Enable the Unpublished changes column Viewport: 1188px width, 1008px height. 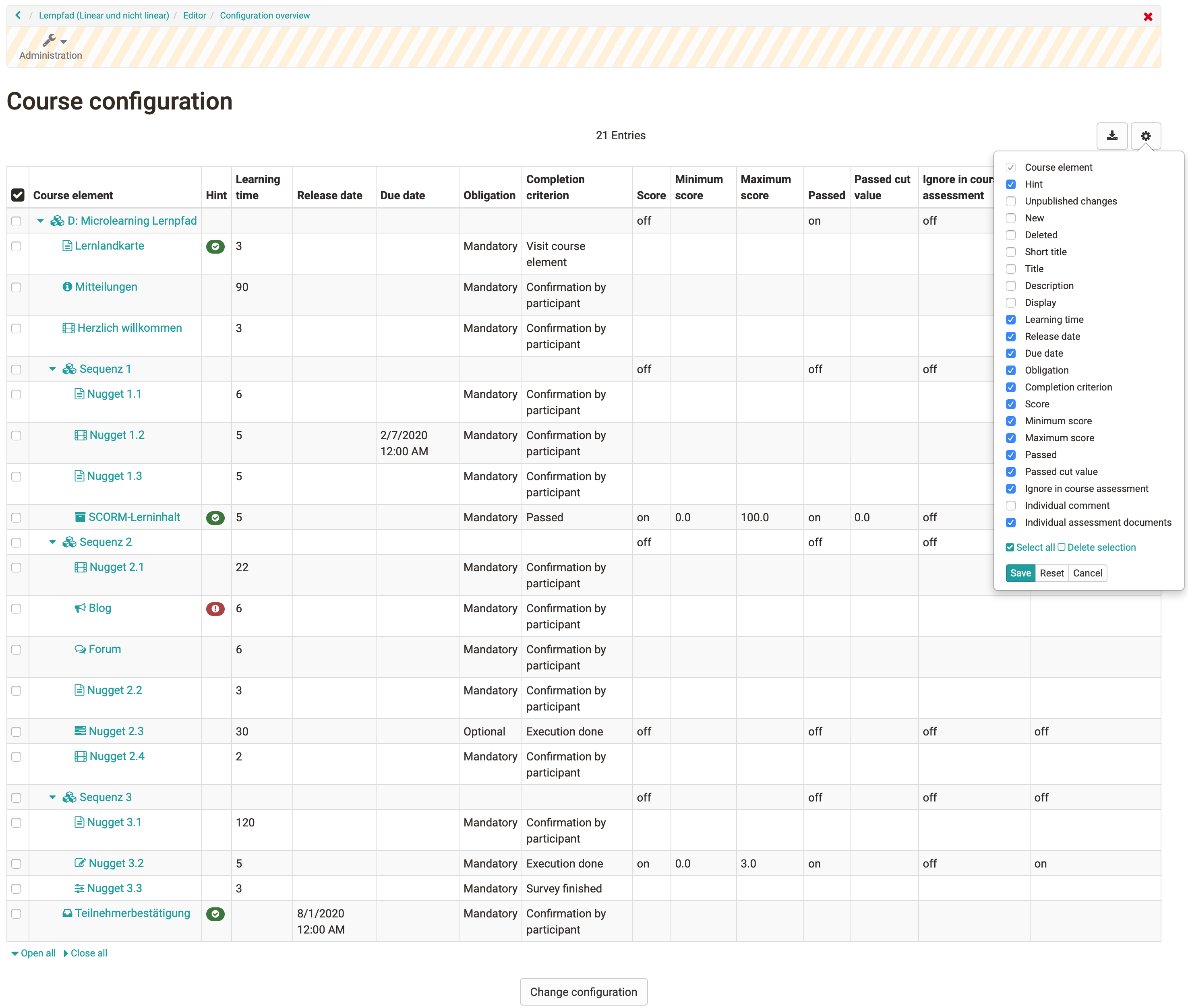pyautogui.click(x=1011, y=201)
